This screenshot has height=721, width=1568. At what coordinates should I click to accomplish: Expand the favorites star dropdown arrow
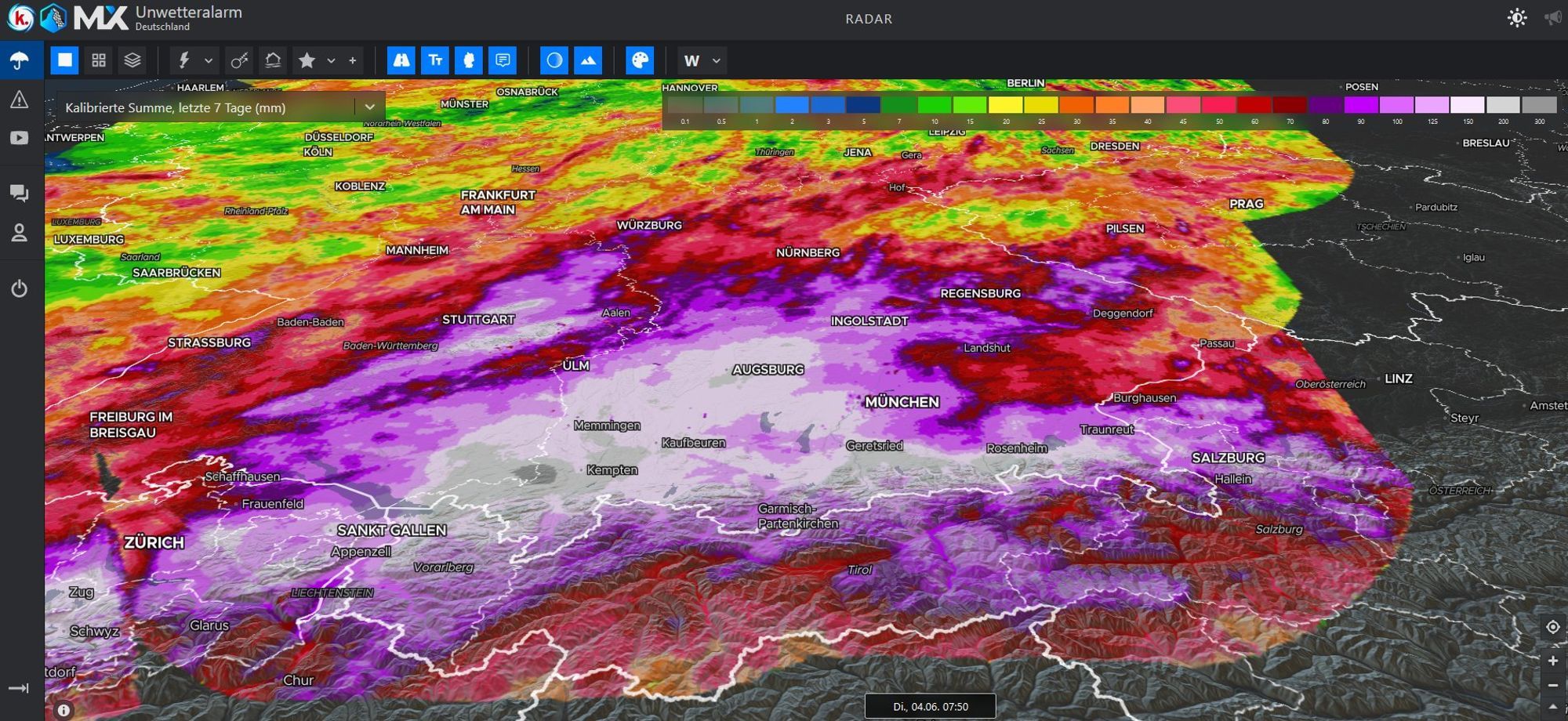331,60
